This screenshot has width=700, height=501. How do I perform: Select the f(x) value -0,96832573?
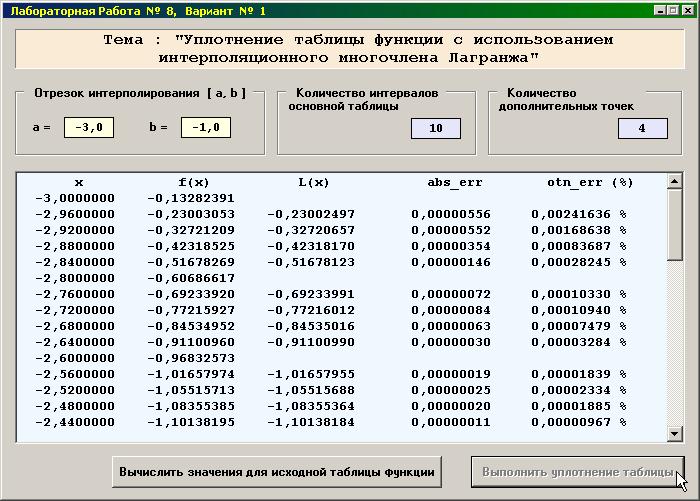[191, 359]
